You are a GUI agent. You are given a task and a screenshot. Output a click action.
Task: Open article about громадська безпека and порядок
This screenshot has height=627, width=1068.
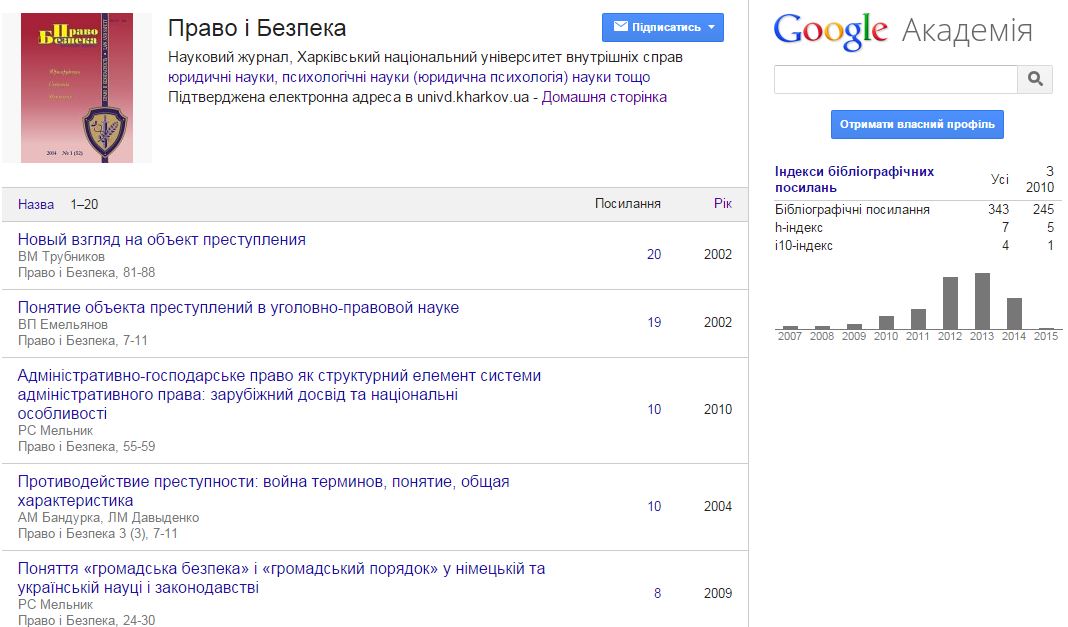(281, 568)
